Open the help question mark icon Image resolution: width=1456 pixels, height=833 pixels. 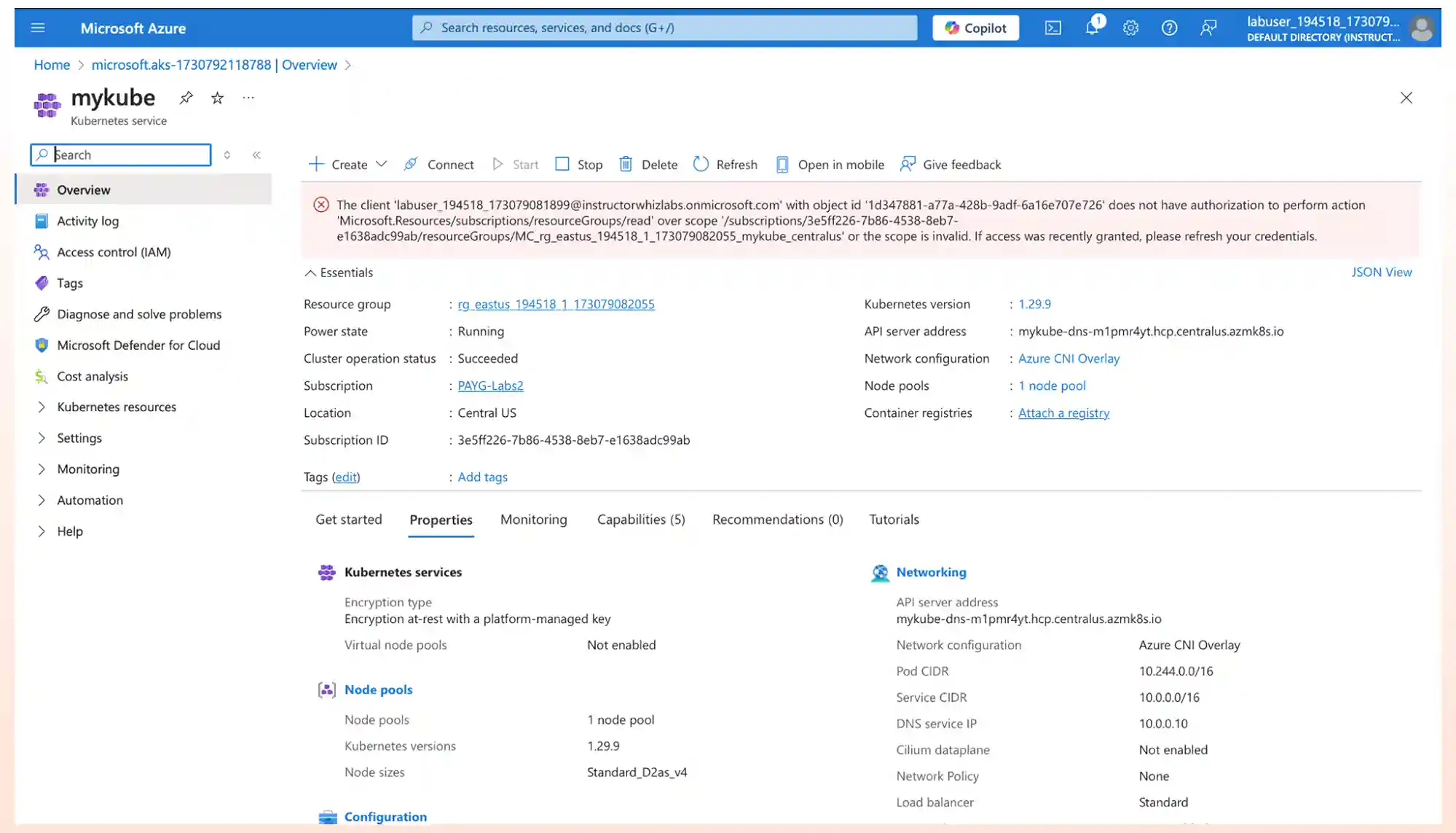pos(1169,28)
